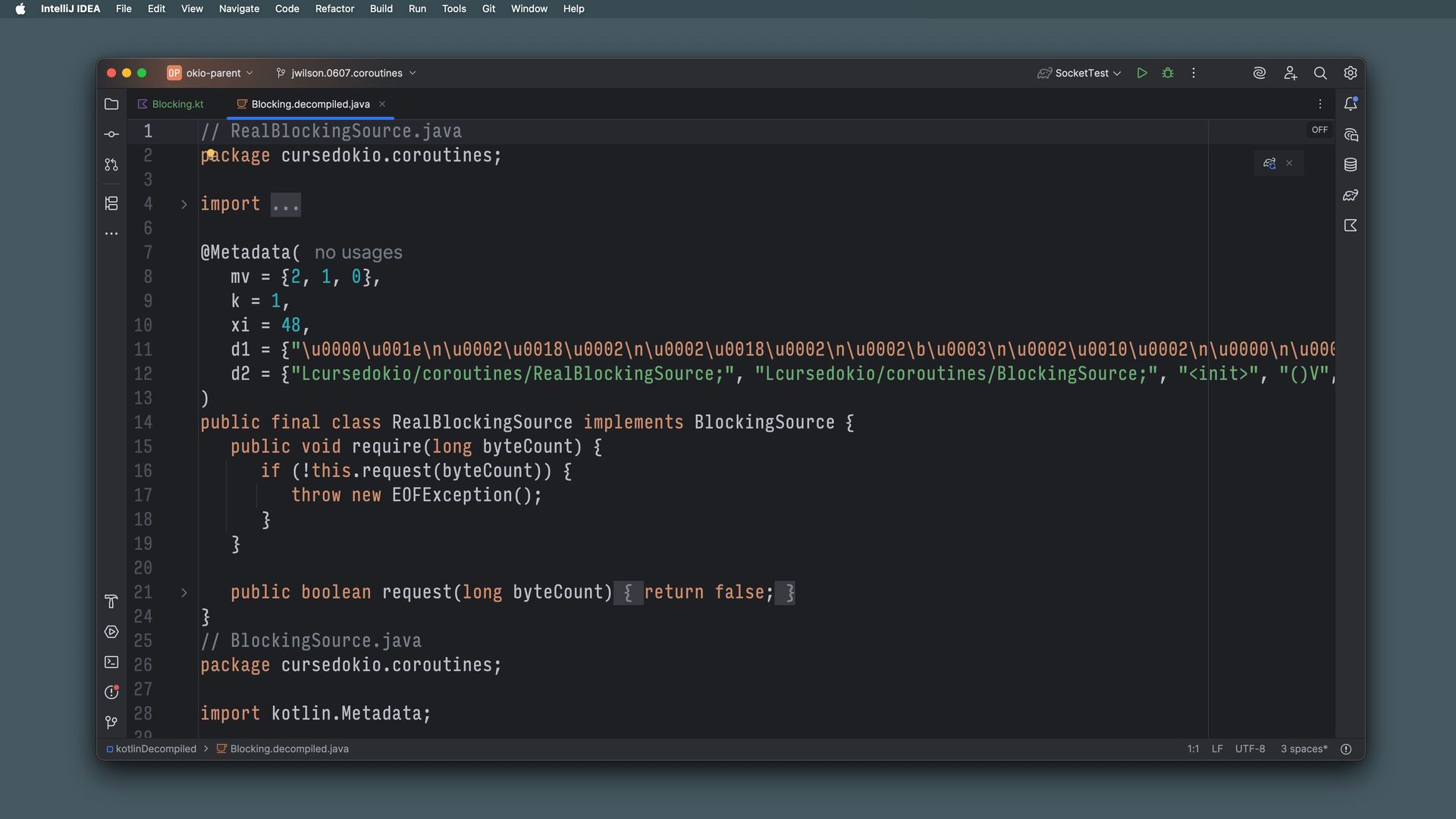1456x819 pixels.
Task: Open Search Everywhere magnifier icon
Action: pos(1320,73)
